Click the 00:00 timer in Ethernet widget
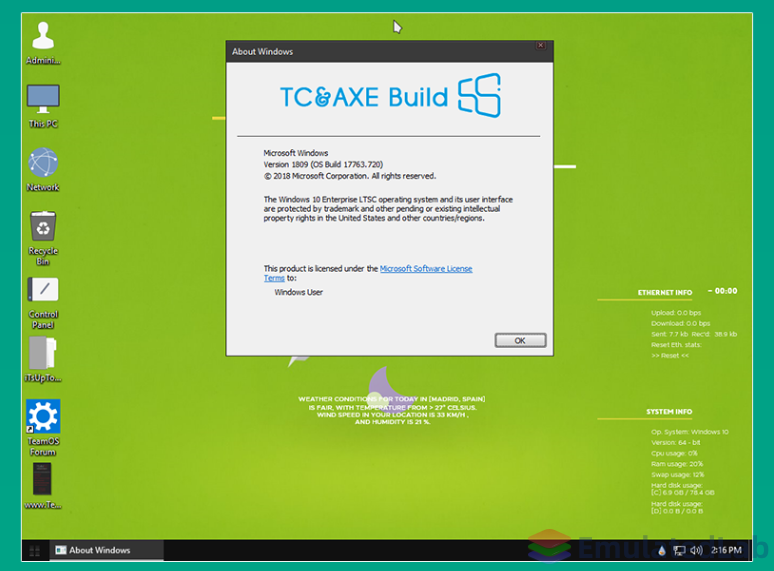774x571 pixels. (723, 291)
